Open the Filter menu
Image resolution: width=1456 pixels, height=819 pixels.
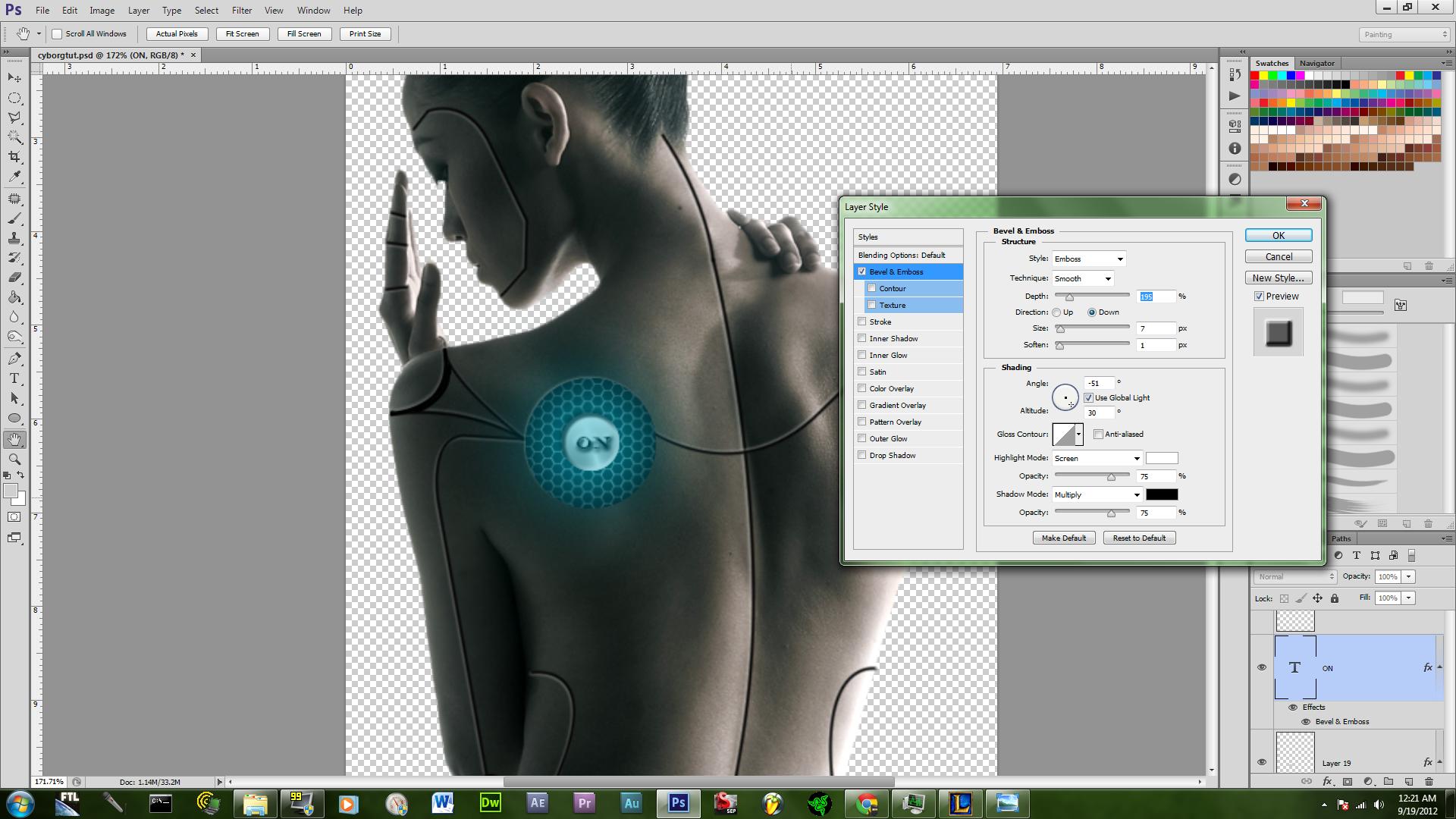point(242,11)
